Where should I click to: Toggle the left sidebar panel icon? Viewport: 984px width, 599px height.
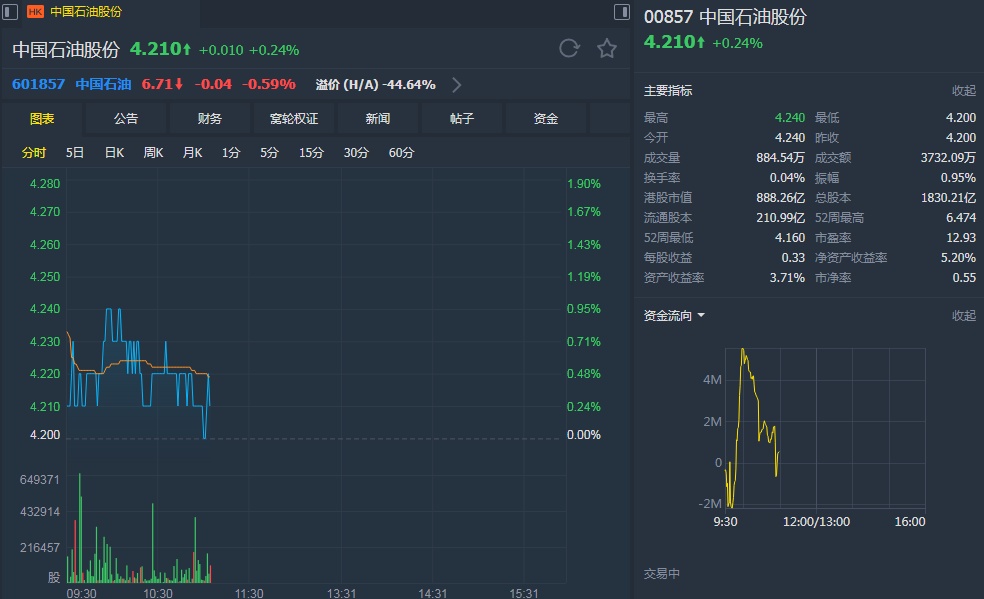click(10, 11)
